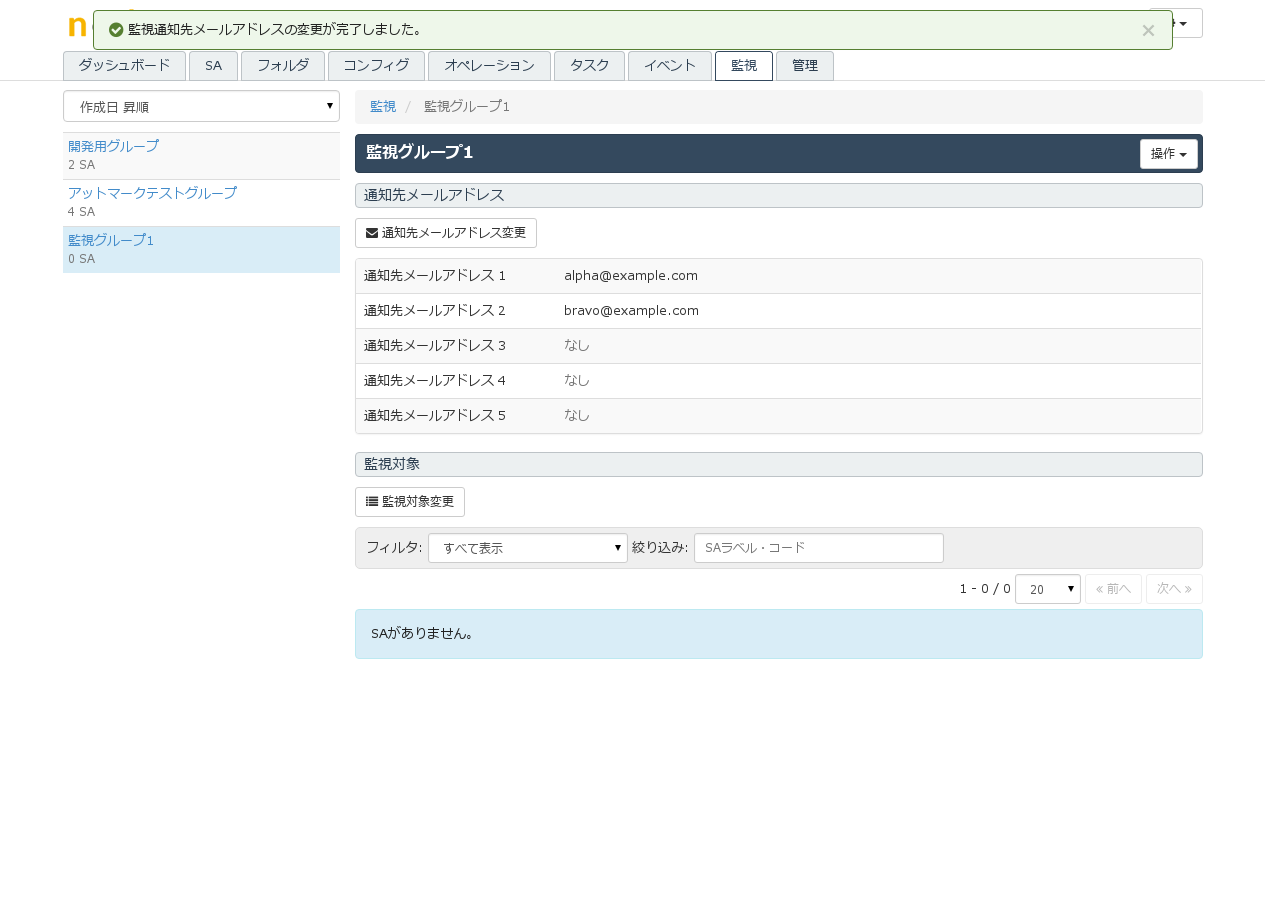Screen dimensions: 1265x924
Task: Click 通知先メールアドレス 5 row label
Action: point(435,416)
